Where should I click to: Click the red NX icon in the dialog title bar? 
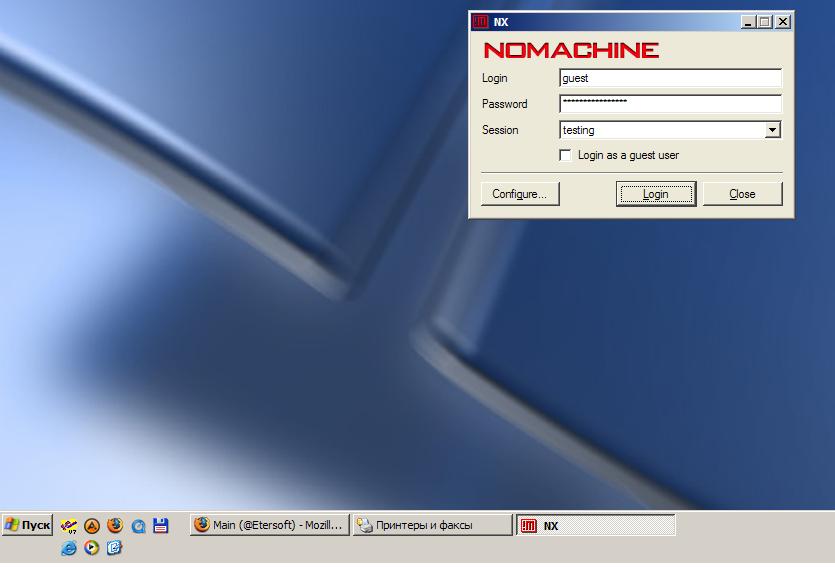(x=480, y=21)
